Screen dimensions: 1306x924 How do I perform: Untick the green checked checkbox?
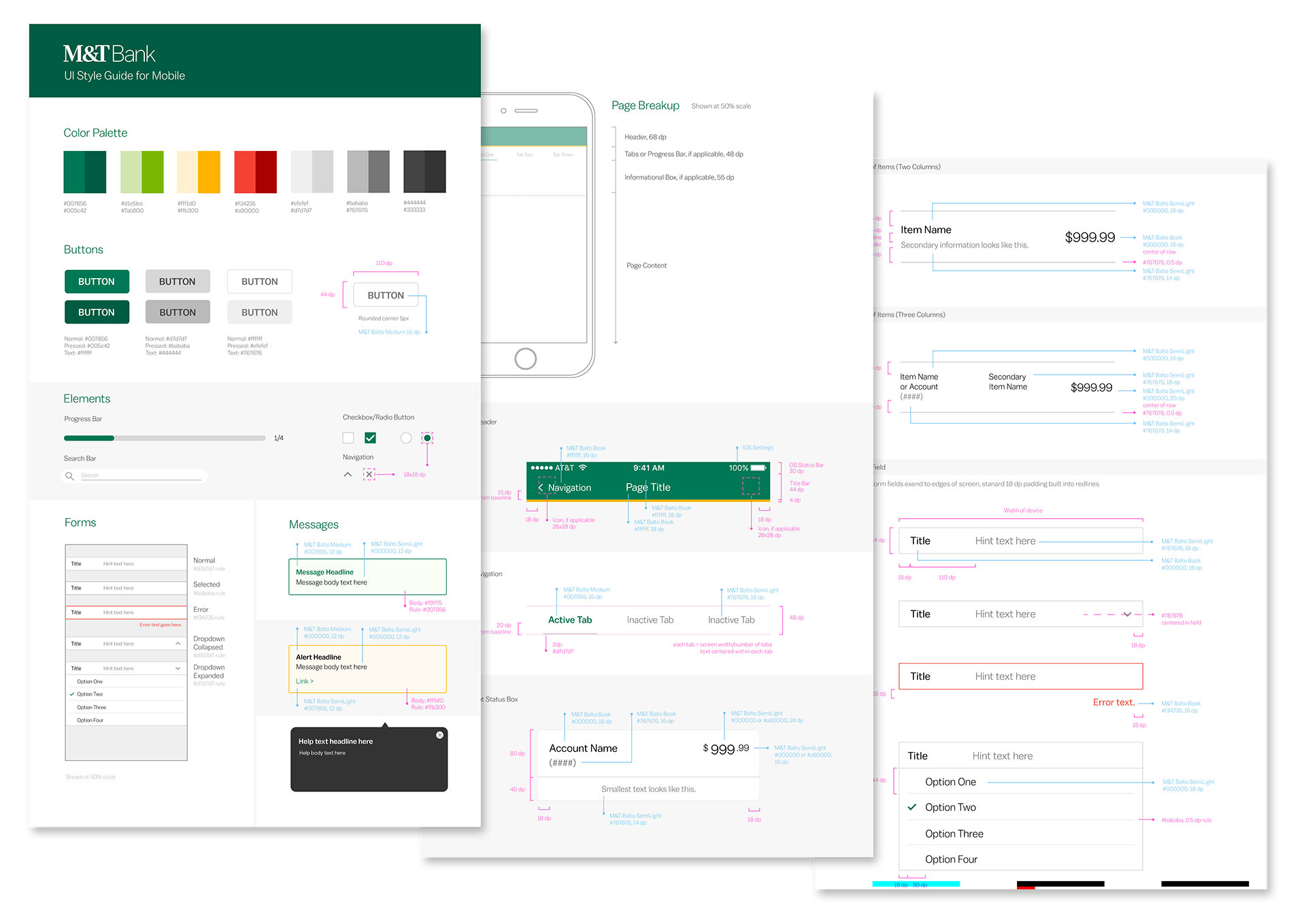click(x=370, y=438)
